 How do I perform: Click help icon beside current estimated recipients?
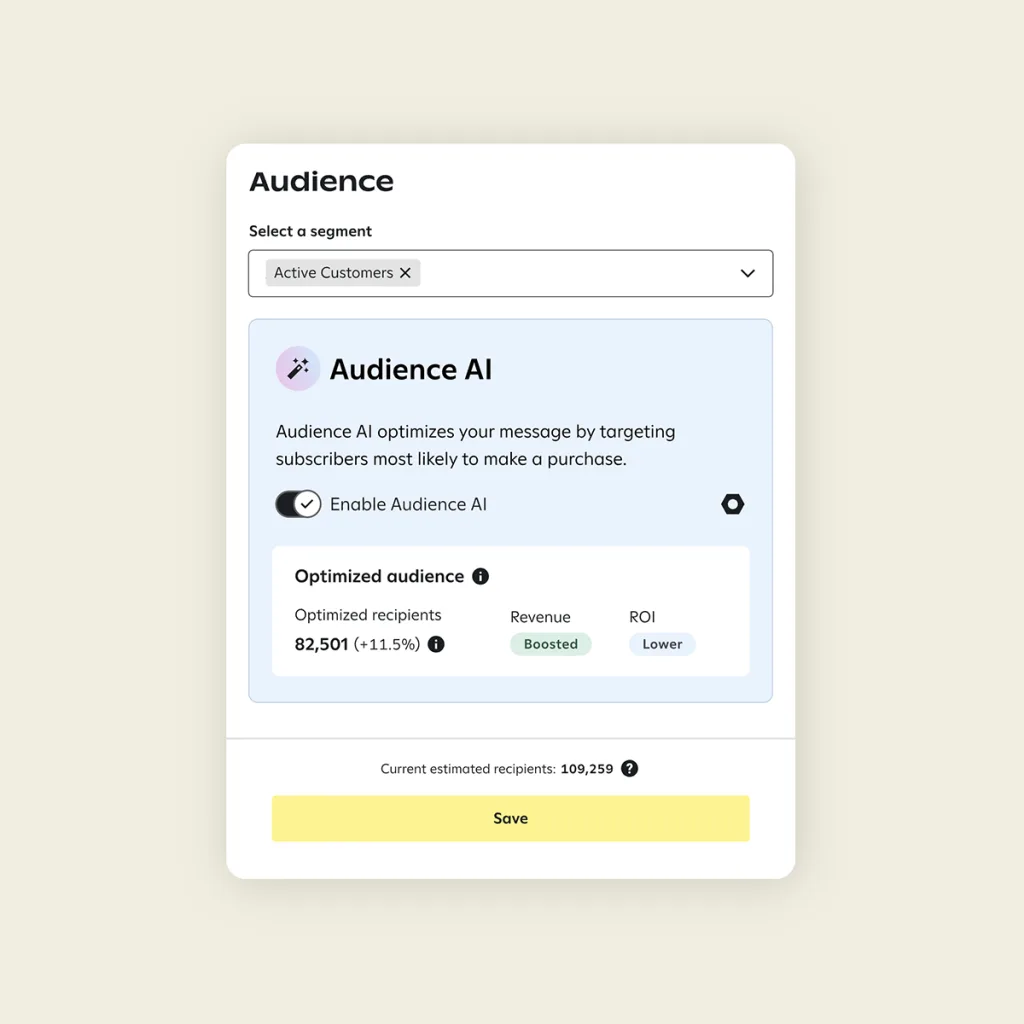629,769
